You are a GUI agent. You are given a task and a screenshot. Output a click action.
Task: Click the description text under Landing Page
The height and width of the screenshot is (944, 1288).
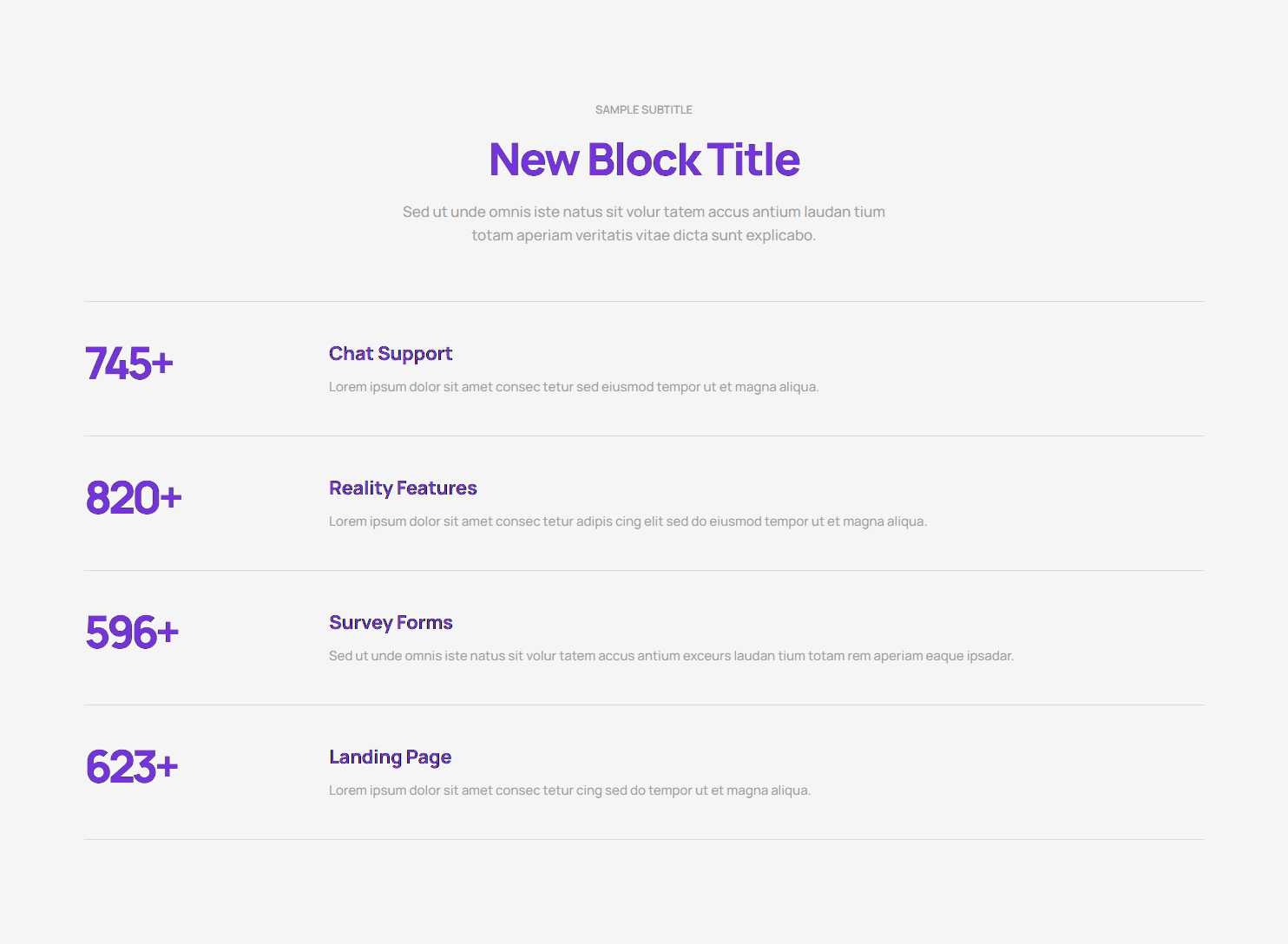click(569, 790)
